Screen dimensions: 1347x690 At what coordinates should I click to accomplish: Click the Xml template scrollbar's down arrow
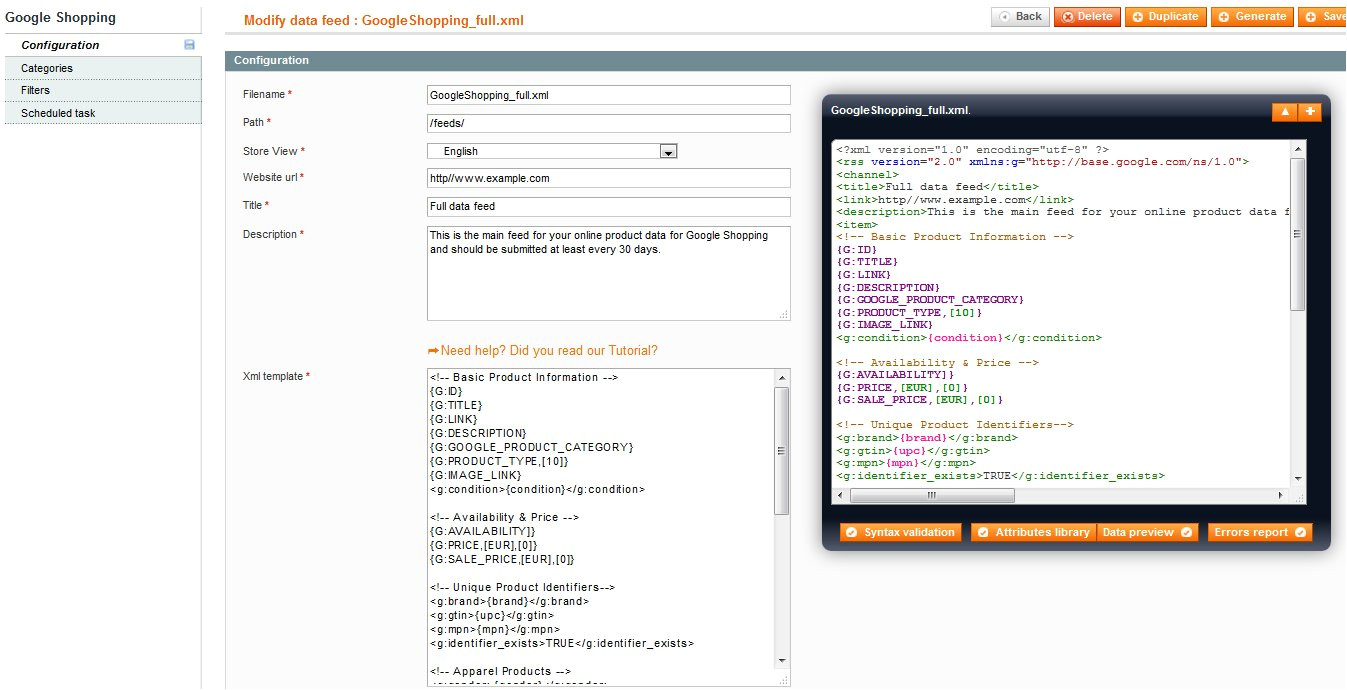782,661
